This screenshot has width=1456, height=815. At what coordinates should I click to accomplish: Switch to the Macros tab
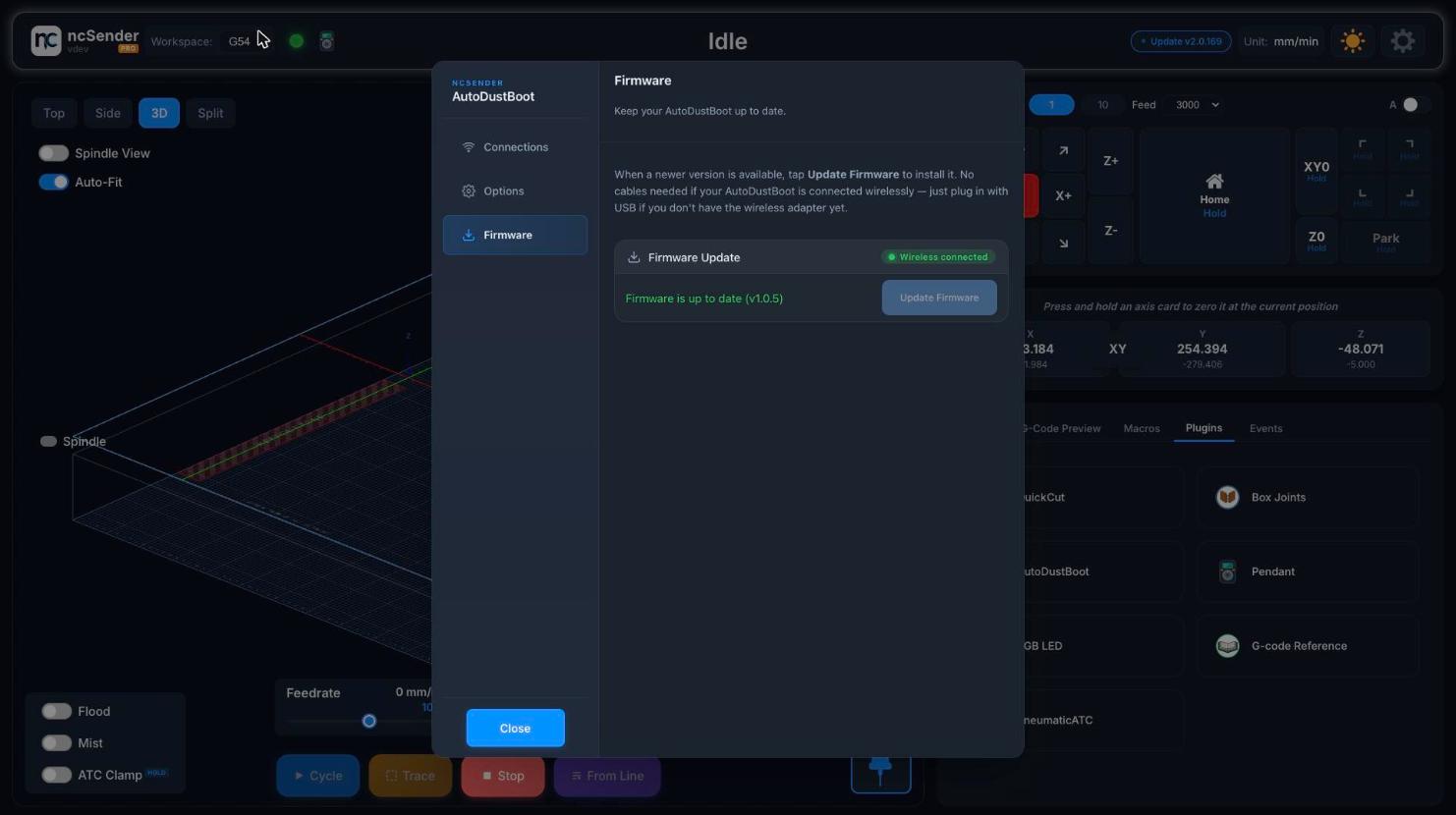(1142, 428)
